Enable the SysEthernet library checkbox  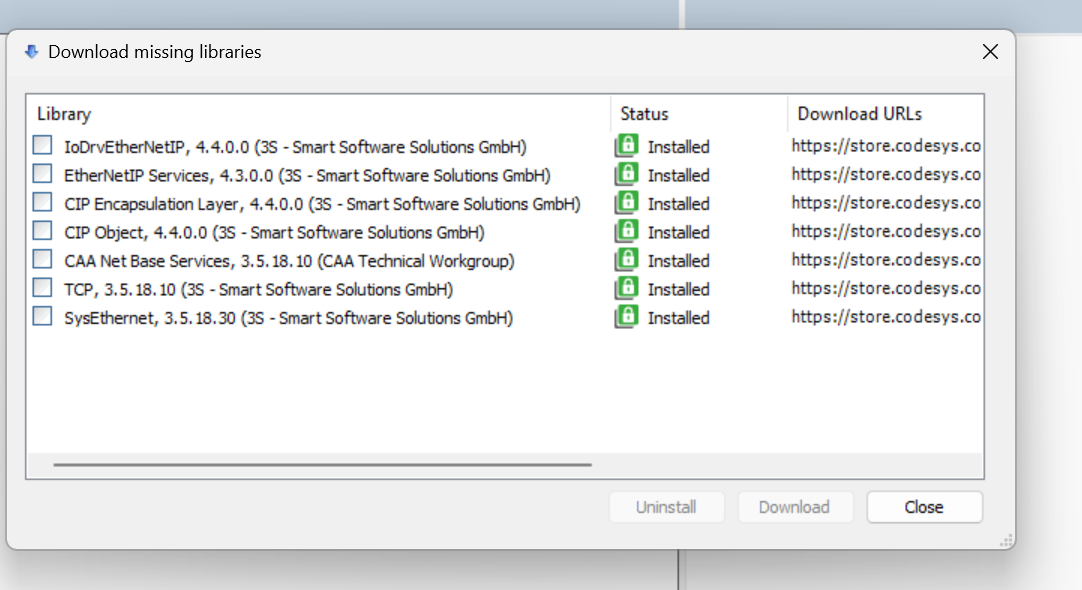[x=42, y=316]
